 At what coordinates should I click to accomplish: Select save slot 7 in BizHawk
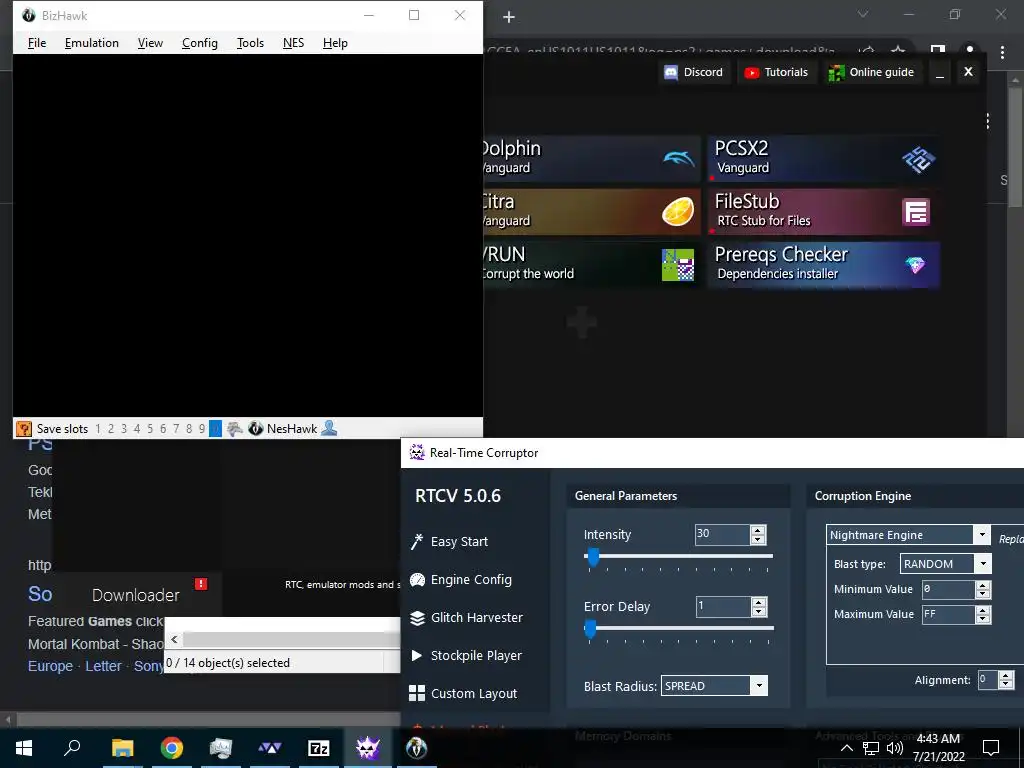click(176, 428)
